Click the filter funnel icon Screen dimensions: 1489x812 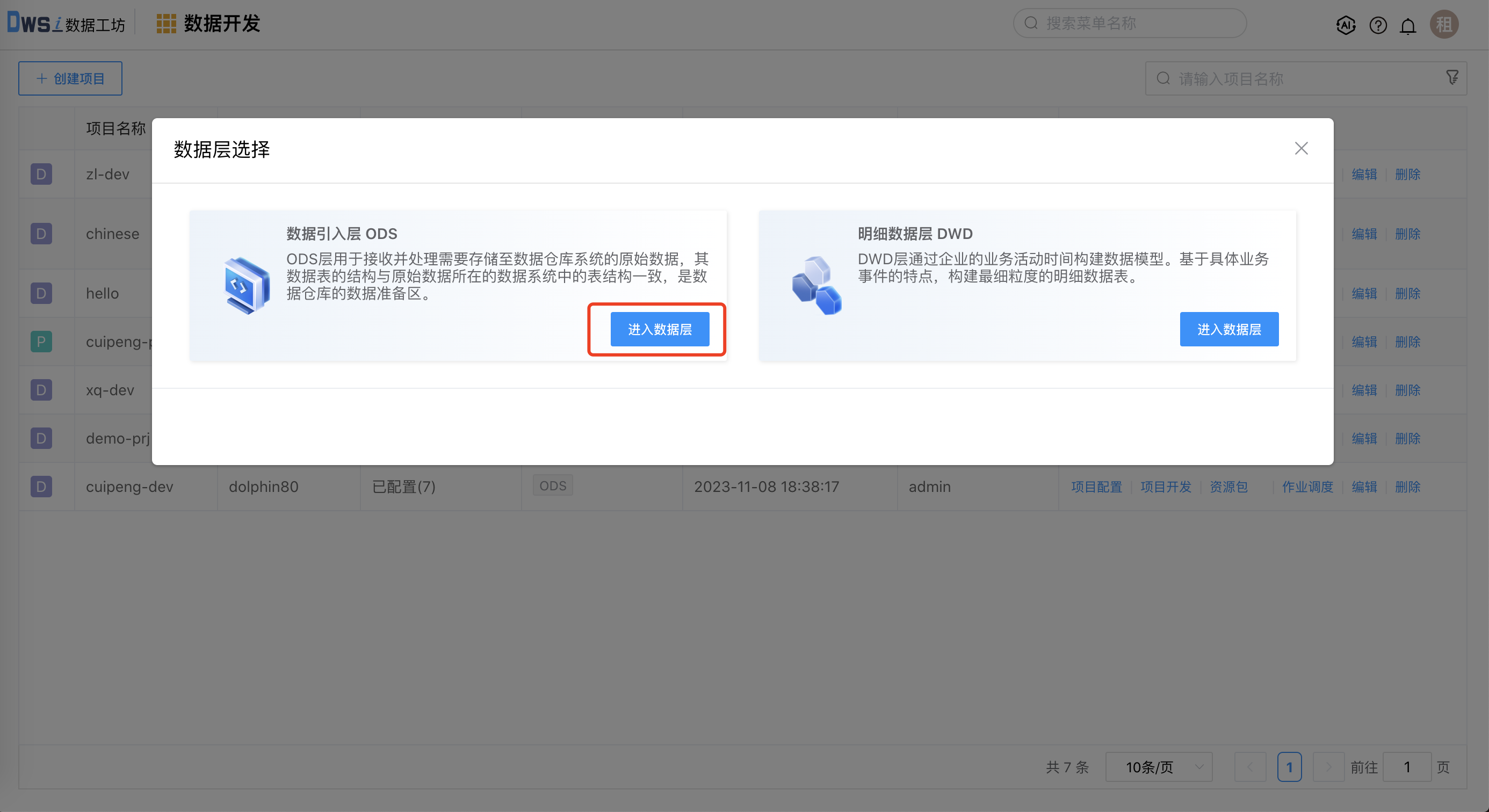(1452, 77)
